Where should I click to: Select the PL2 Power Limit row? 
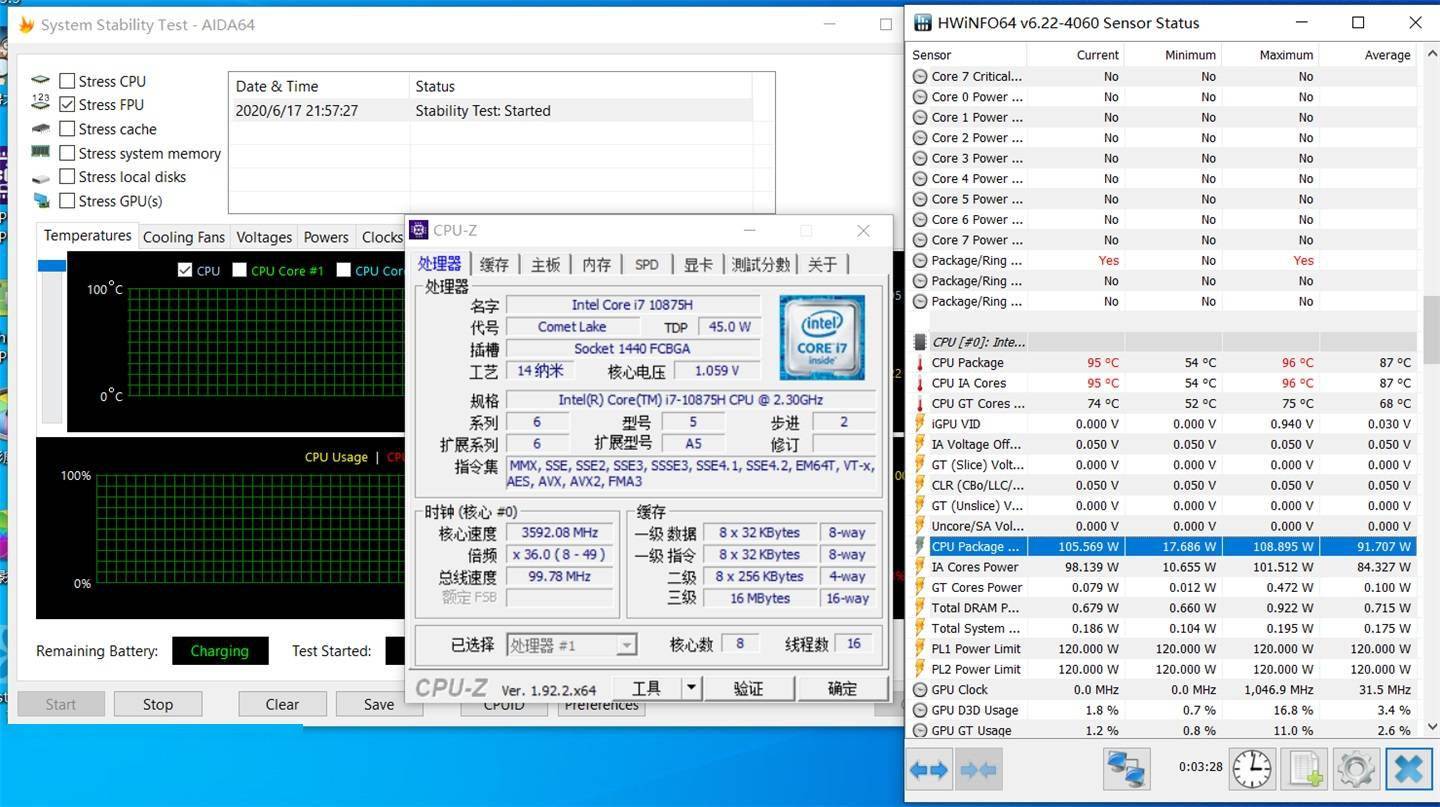pos(1162,669)
